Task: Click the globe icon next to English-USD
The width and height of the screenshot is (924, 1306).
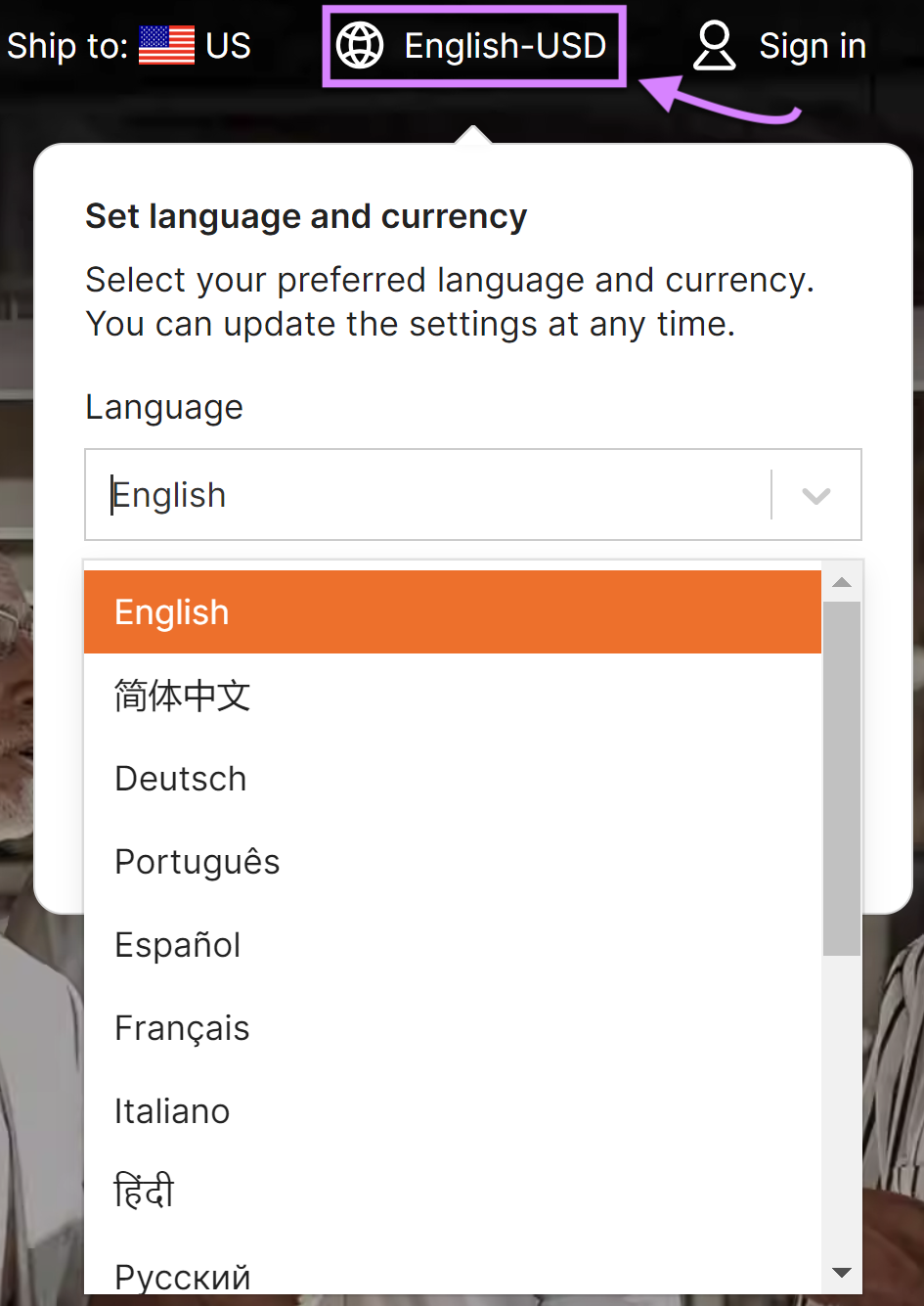Action: coord(360,45)
